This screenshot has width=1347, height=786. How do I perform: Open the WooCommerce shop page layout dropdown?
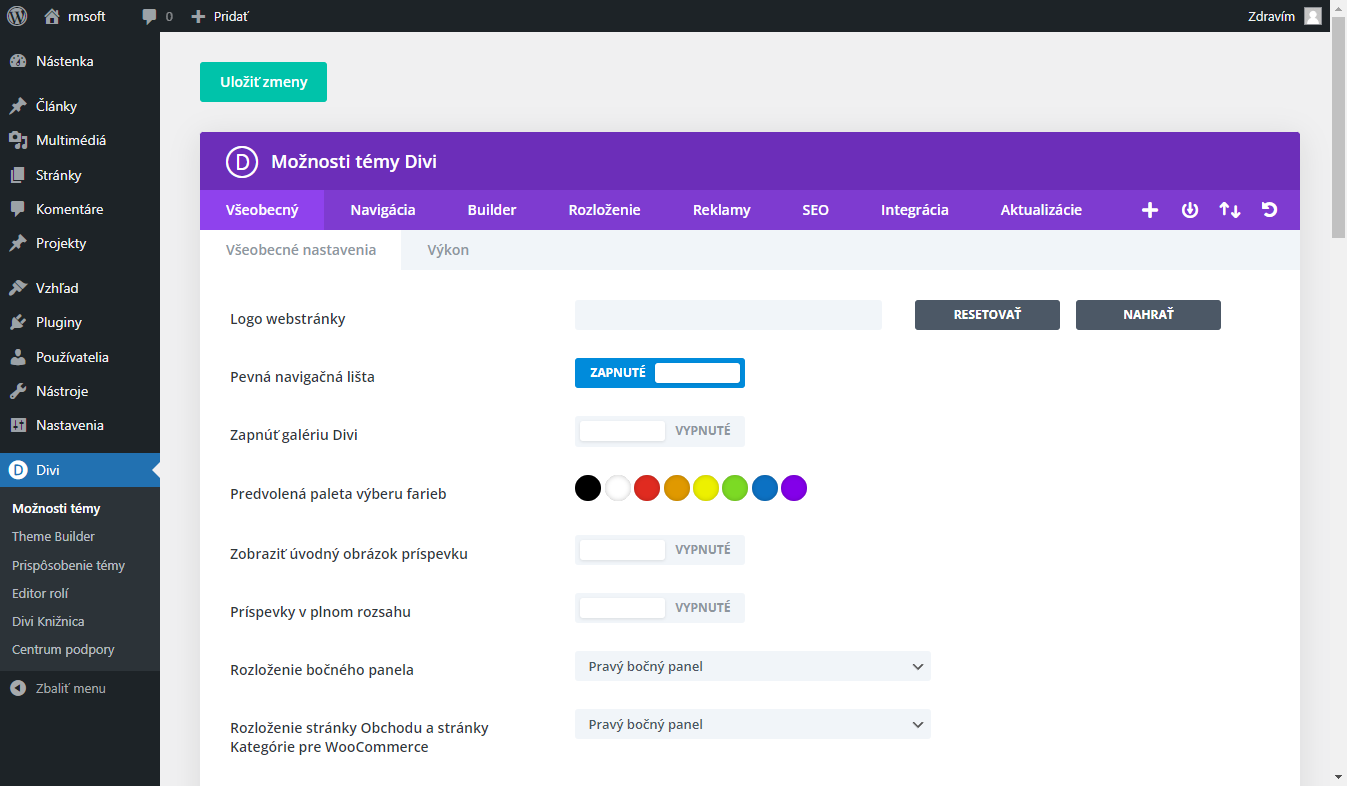(x=753, y=724)
